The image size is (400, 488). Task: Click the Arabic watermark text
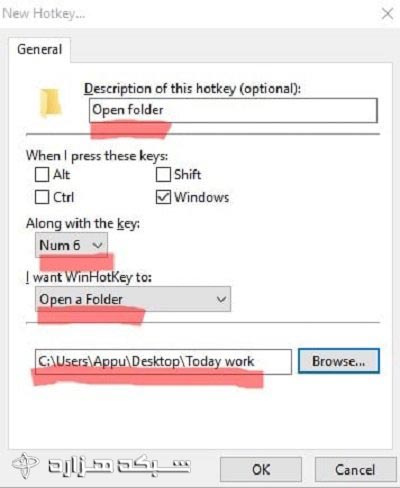pos(119,466)
